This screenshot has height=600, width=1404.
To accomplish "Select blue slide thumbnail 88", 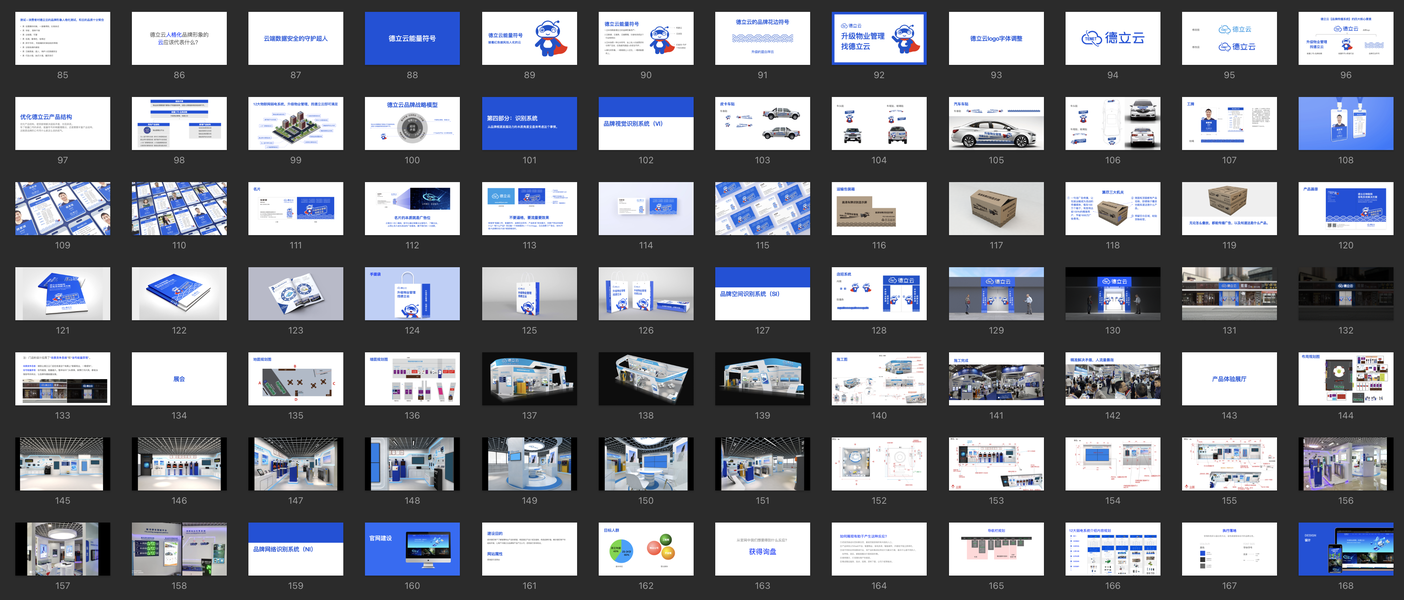I will (412, 39).
